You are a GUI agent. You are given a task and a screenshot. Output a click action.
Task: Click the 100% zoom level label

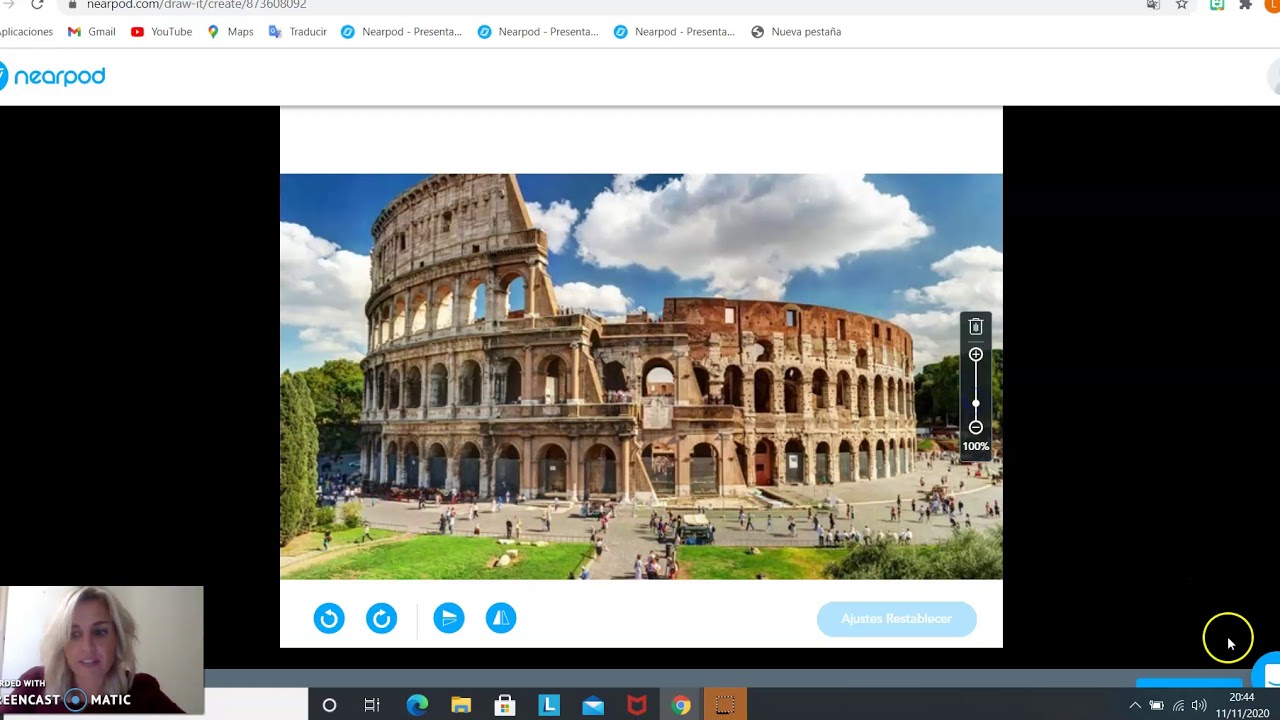976,447
